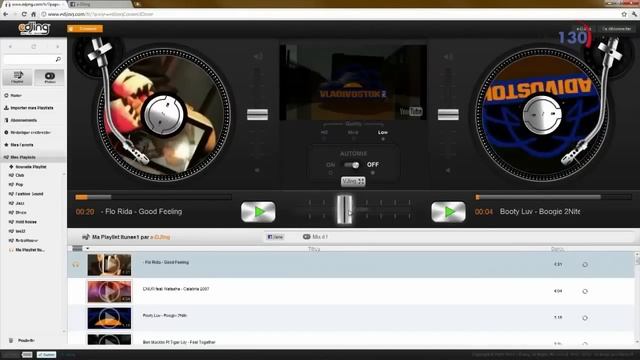Click the browser back button
640x360 pixels.
click(6, 14)
